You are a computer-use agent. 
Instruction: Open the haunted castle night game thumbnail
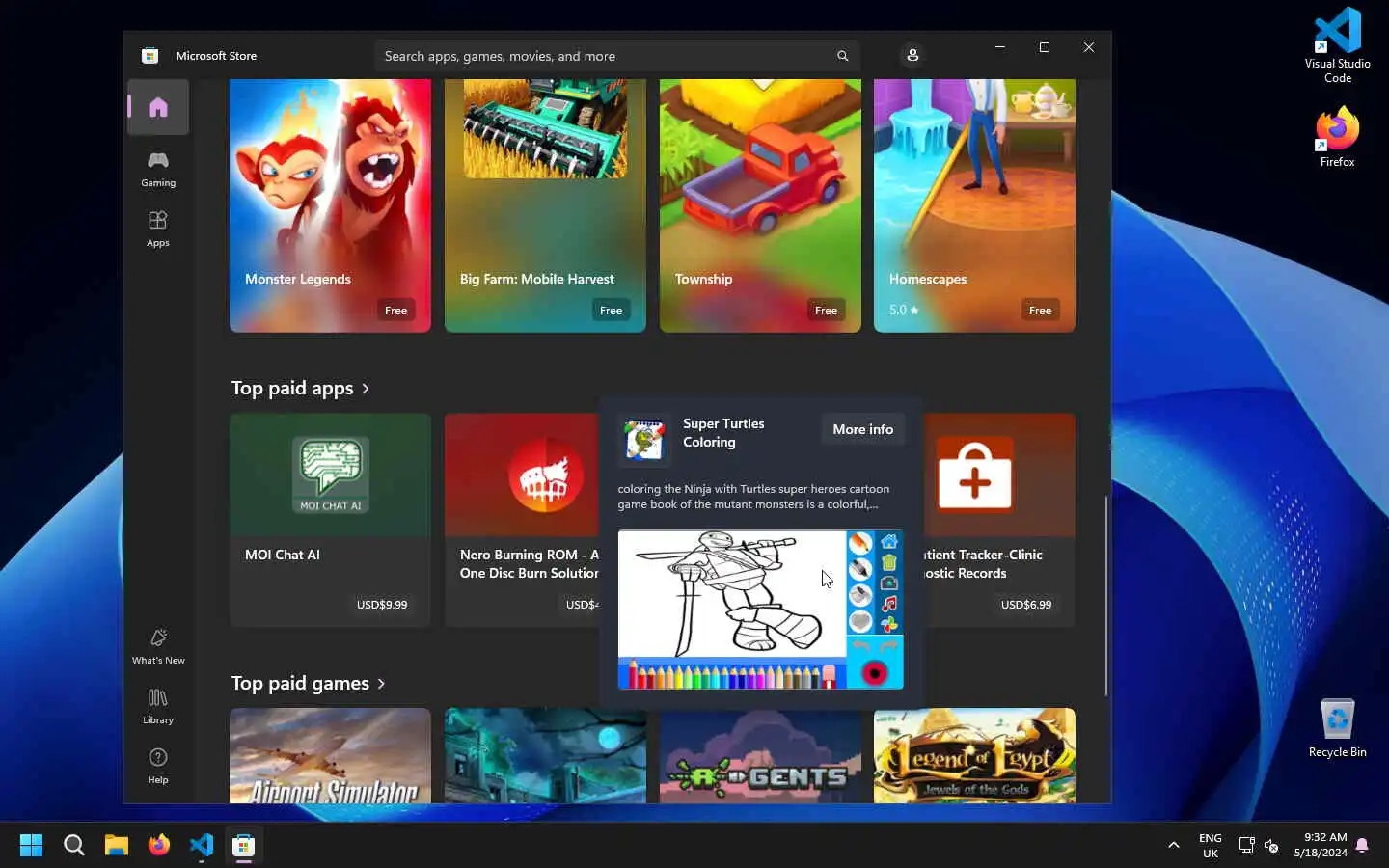tap(545, 755)
